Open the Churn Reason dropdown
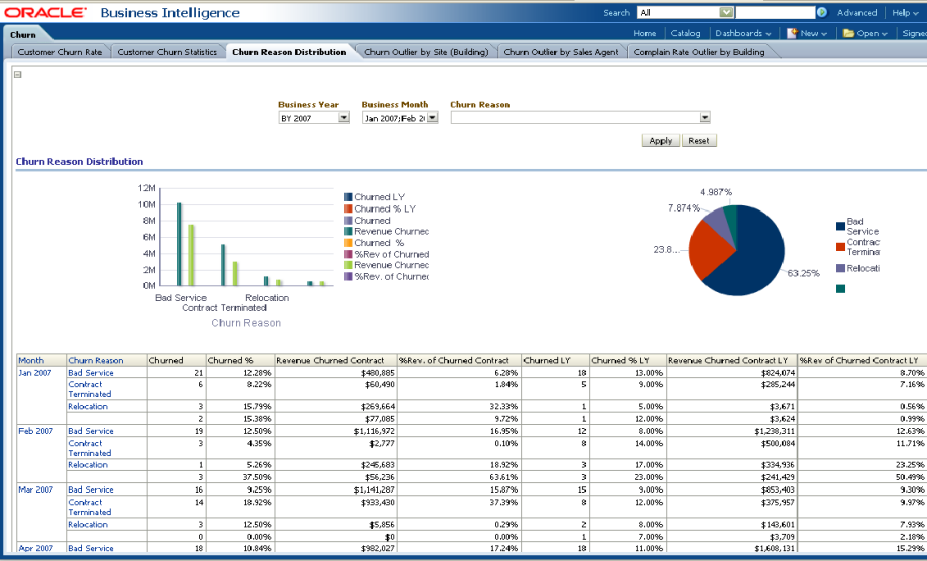The height and width of the screenshot is (561, 927). pyautogui.click(x=704, y=118)
